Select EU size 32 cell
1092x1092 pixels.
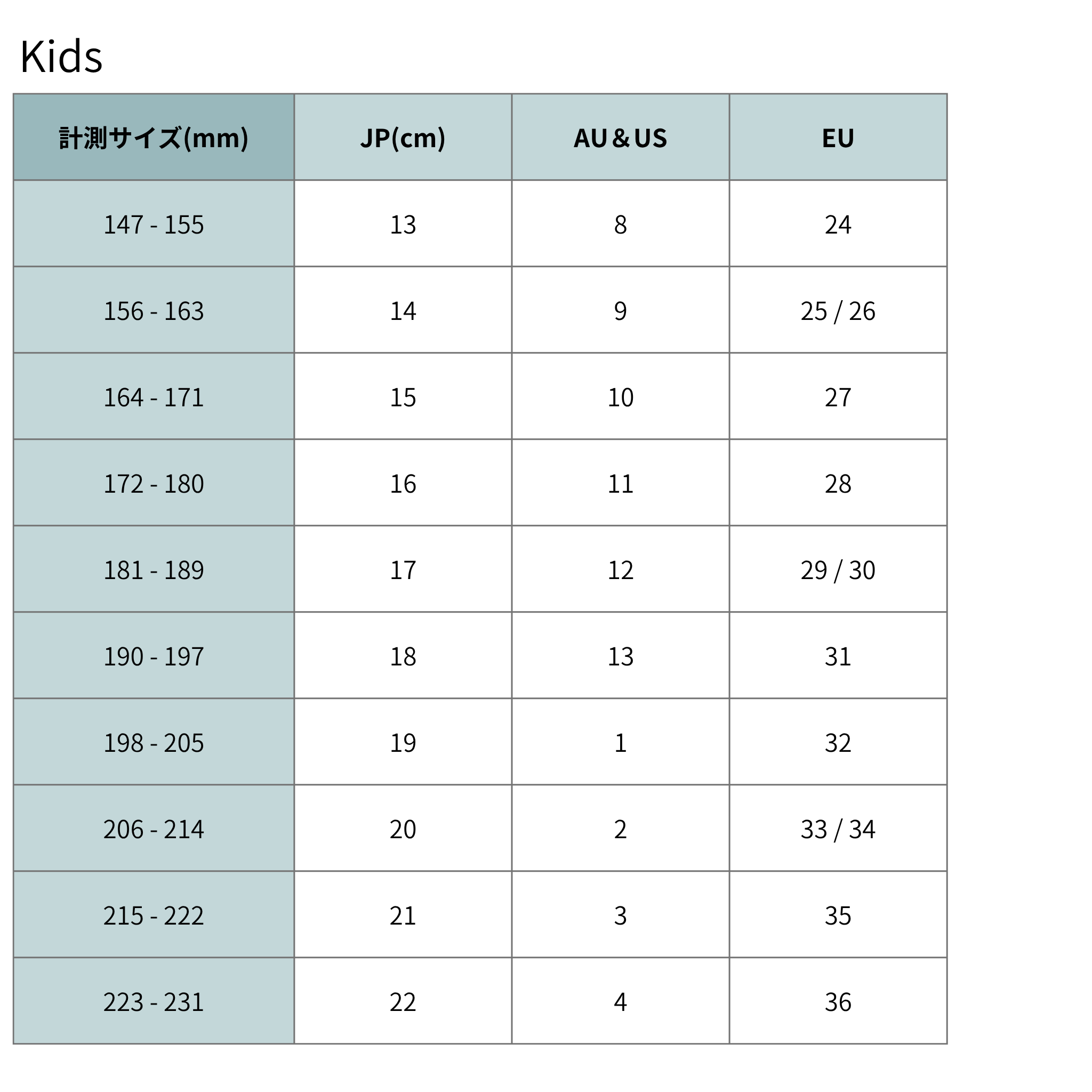tap(838, 742)
